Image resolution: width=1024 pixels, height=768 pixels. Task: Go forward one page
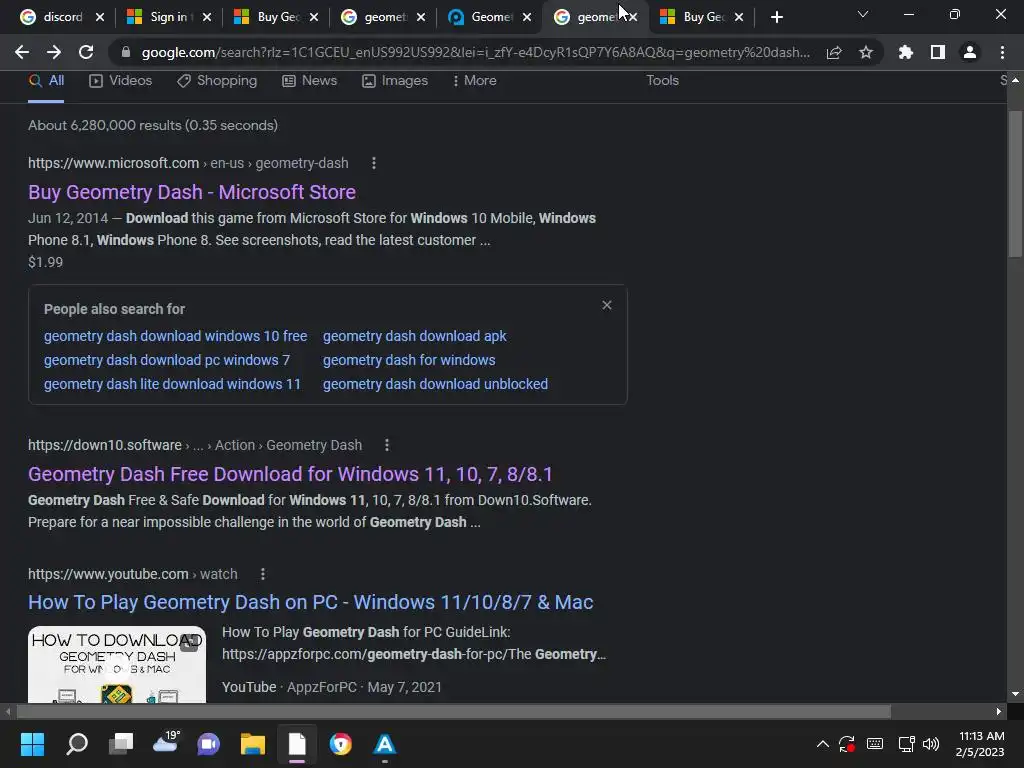[x=54, y=52]
